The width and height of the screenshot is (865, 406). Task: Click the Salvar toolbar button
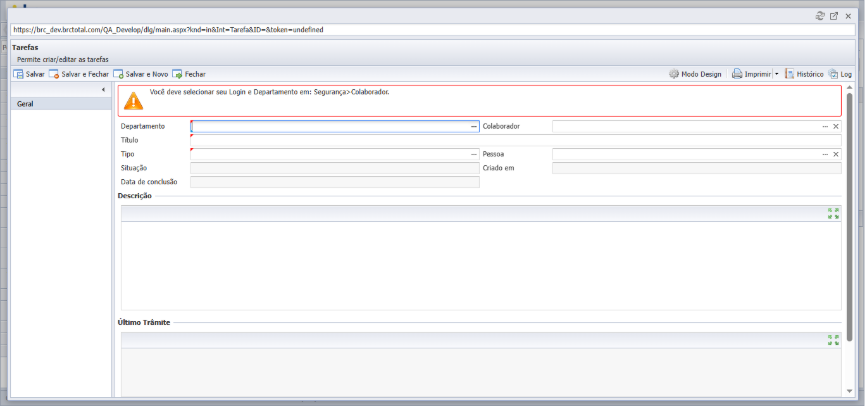29,74
